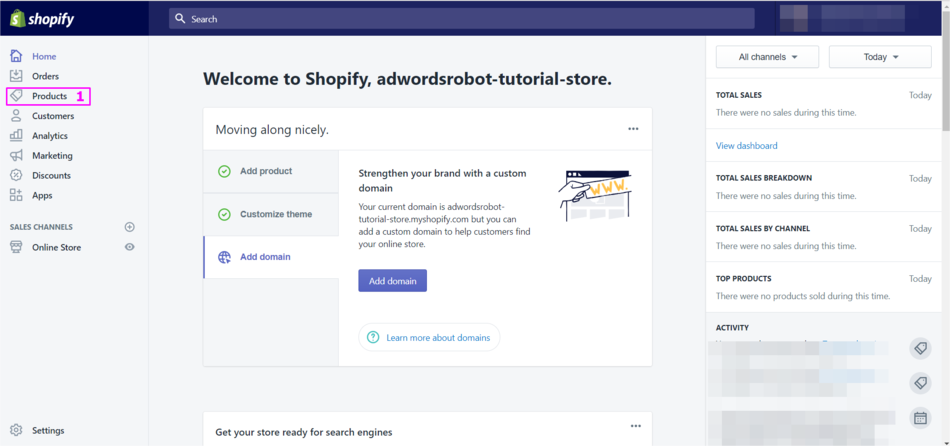Open the Moving along nicely card options menu
The image size is (950, 446).
(x=633, y=129)
